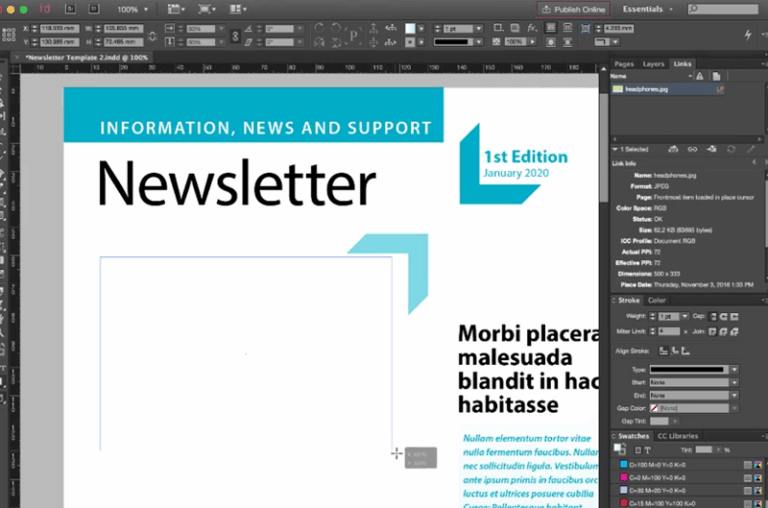Switch to the Layers tab
This screenshot has height=508, width=768.
click(653, 64)
